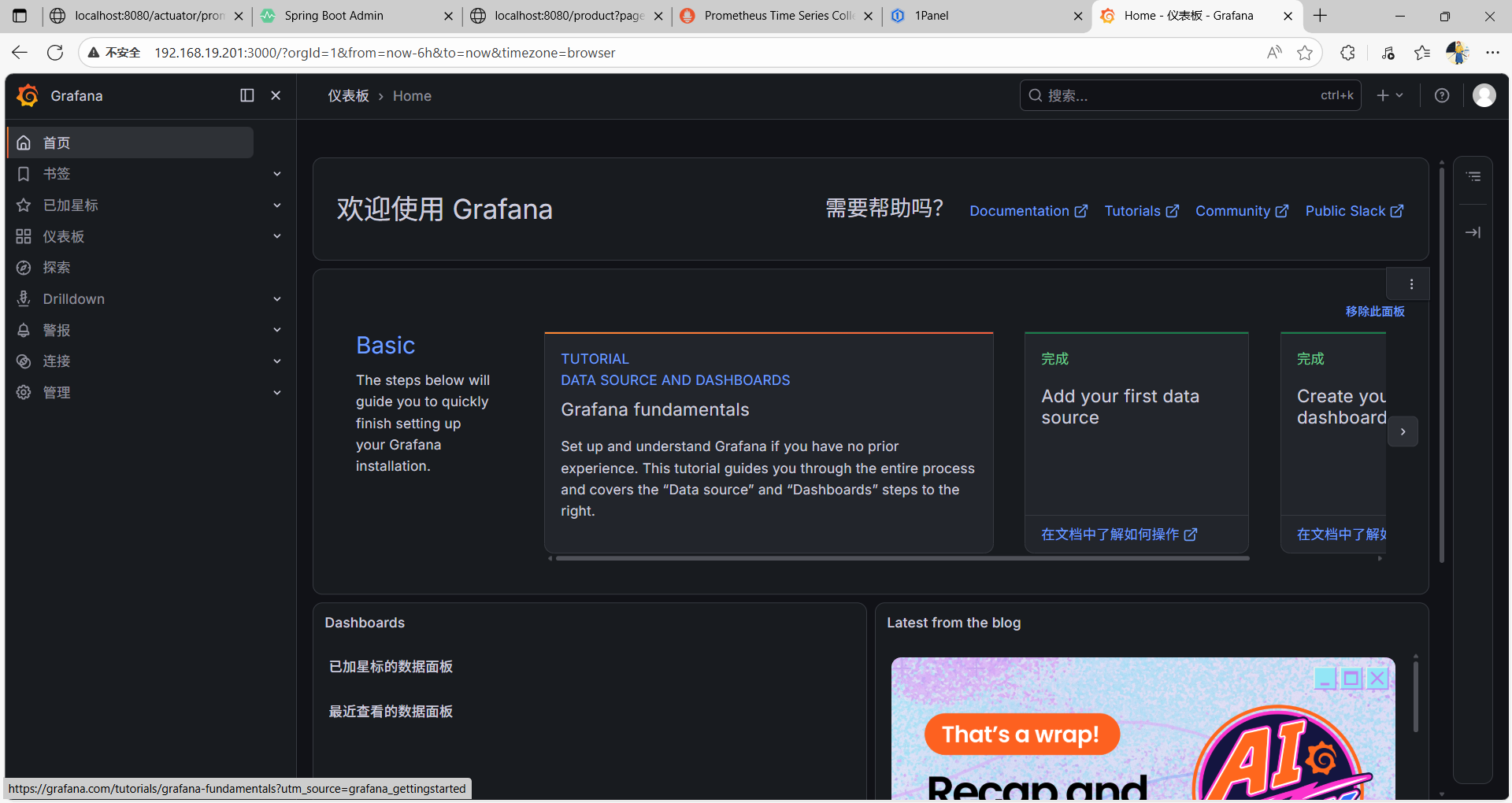Viewport: 1512px width, 803px height.
Task: Open the browser tab actions menu
Action: point(20,16)
